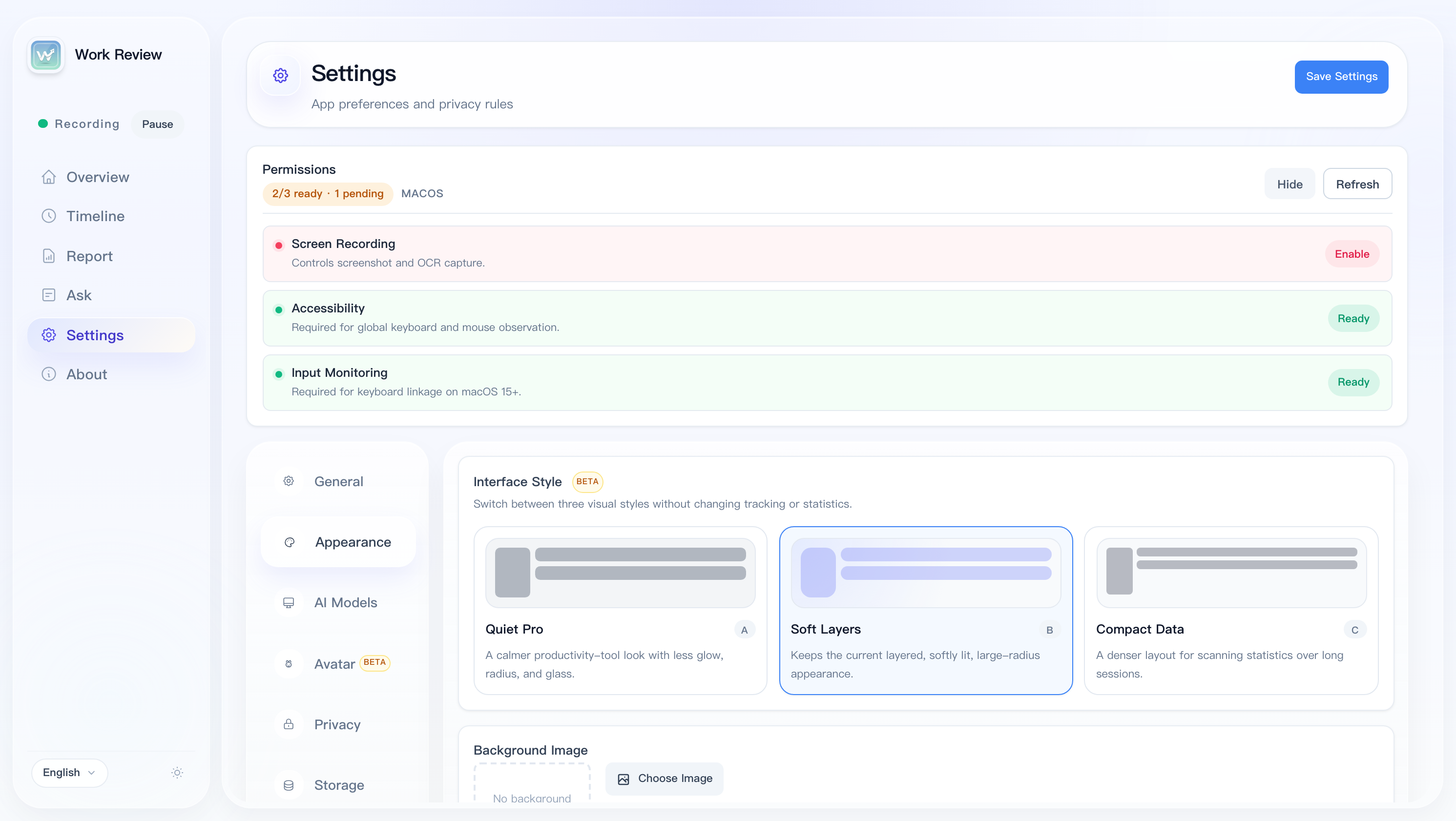
Task: Switch to the General settings tab
Action: (x=338, y=481)
